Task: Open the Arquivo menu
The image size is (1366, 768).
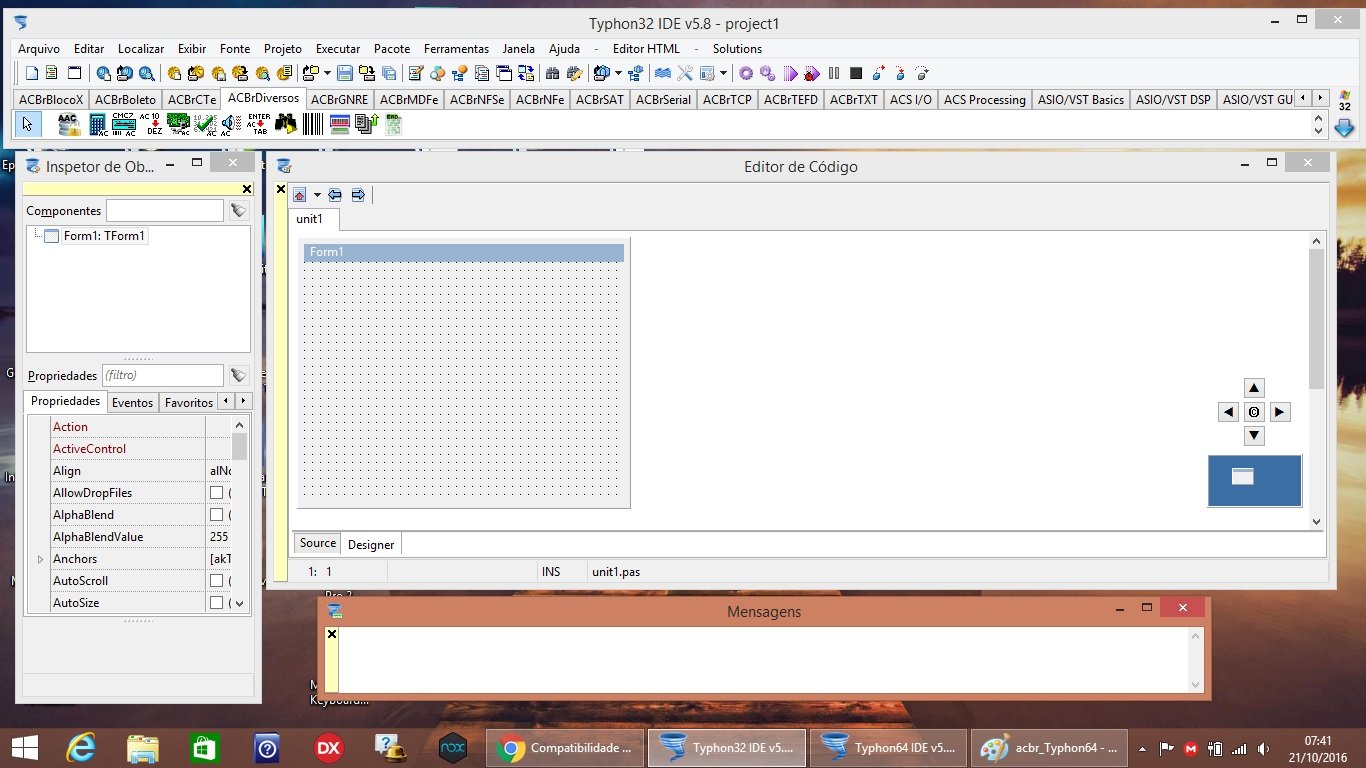Action: tap(39, 48)
